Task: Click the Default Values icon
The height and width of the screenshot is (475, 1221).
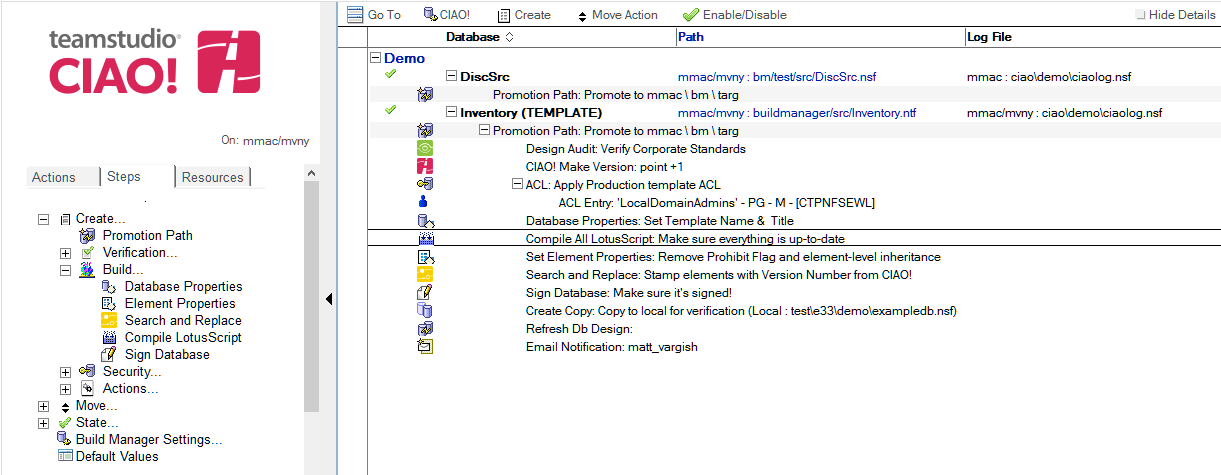Action: (65, 456)
